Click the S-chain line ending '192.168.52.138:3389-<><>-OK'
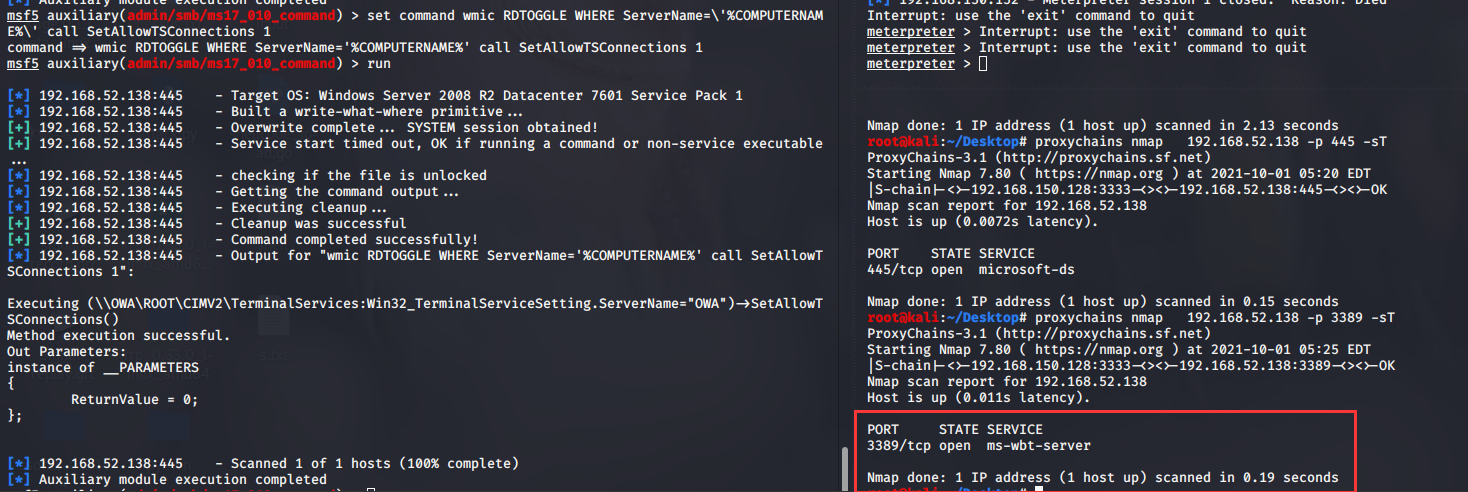The width and height of the screenshot is (1468, 492). pyautogui.click(x=1131, y=366)
